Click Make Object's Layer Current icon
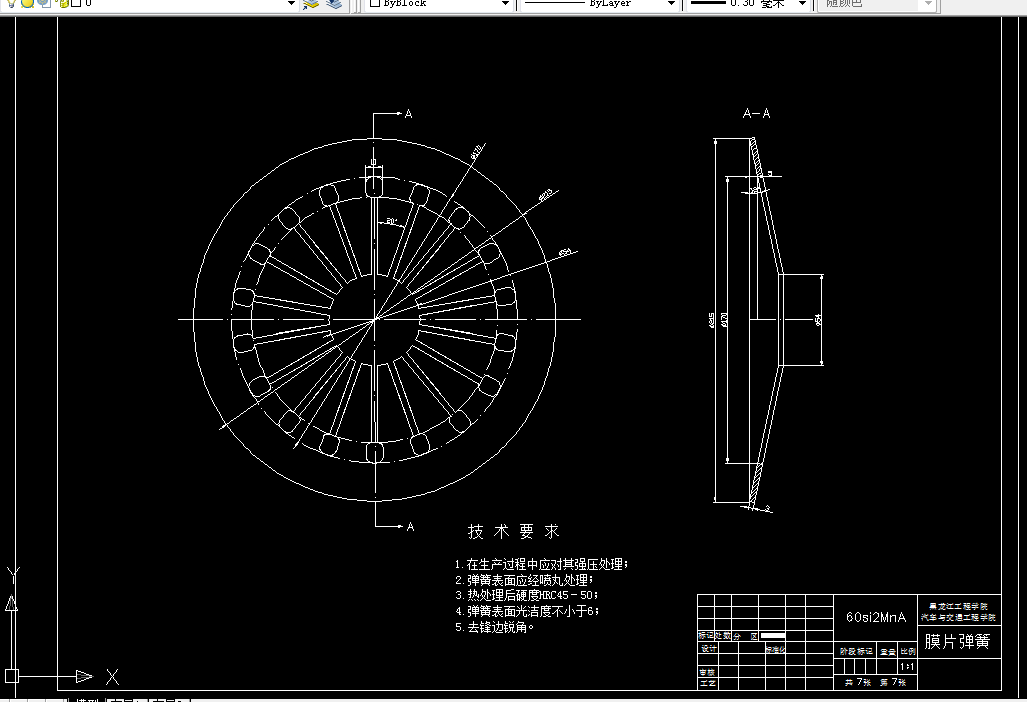 pos(311,4)
